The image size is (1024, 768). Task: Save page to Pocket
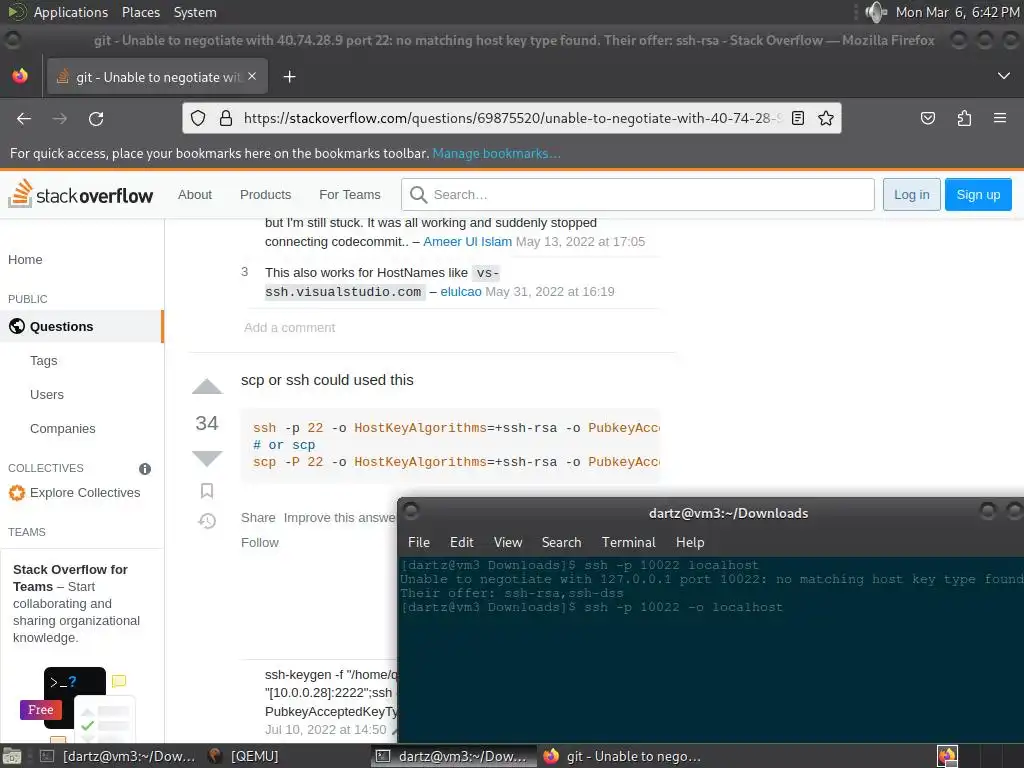(927, 118)
